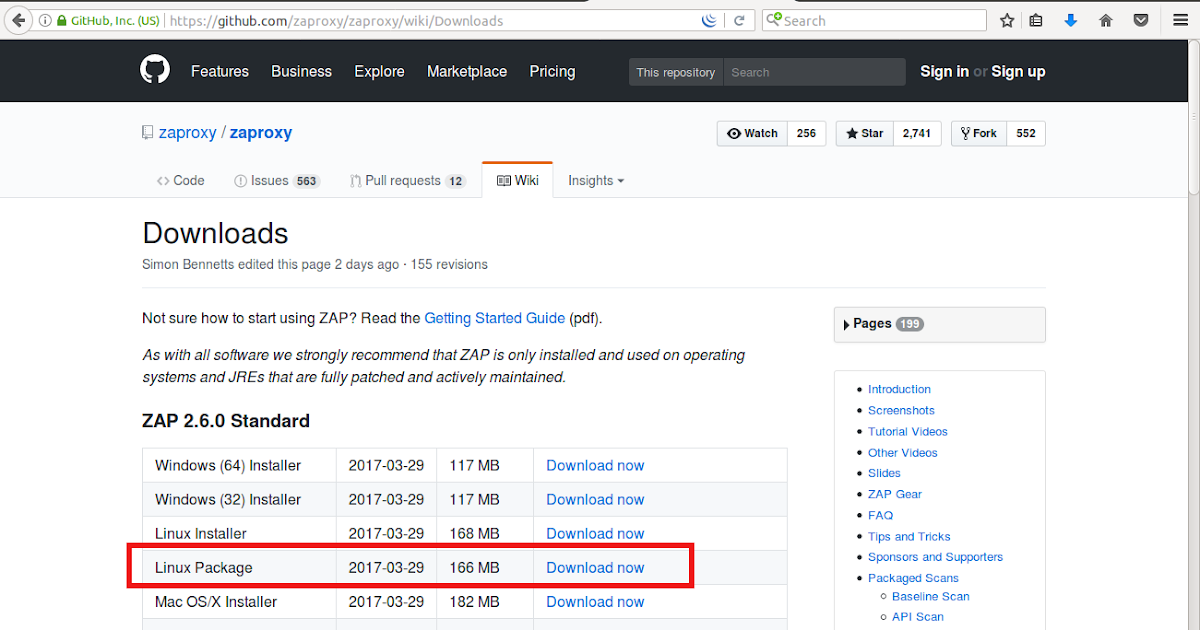Open the Features menu item
The height and width of the screenshot is (630, 1200).
click(220, 71)
